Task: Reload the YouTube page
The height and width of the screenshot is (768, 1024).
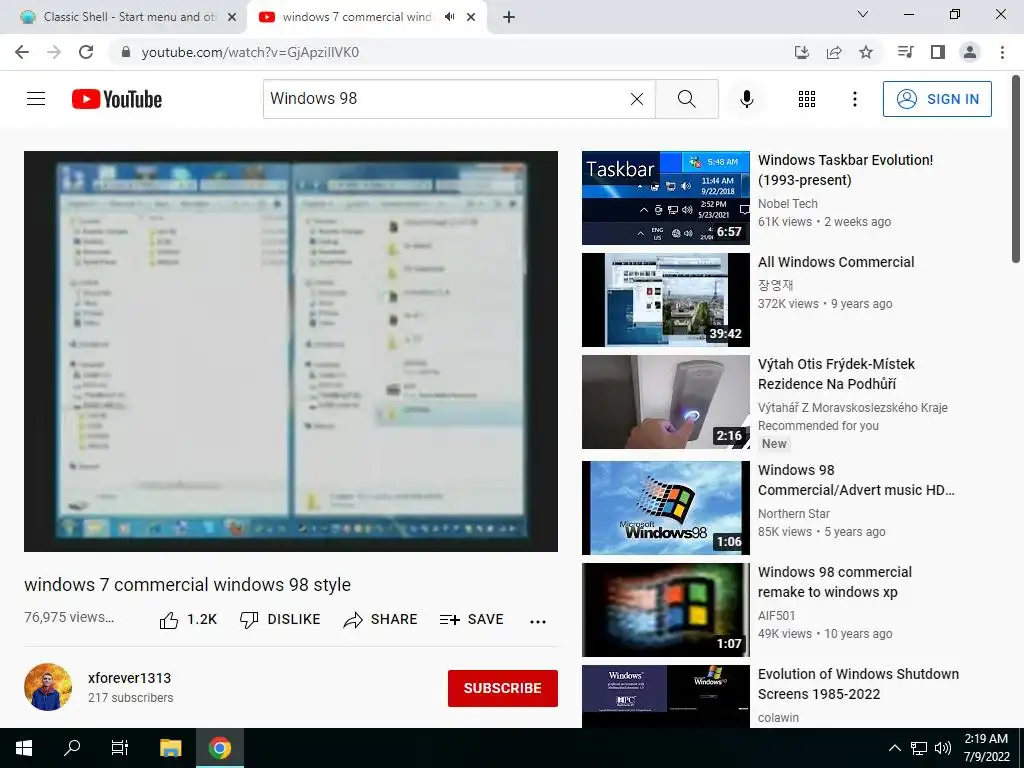Action: (86, 52)
